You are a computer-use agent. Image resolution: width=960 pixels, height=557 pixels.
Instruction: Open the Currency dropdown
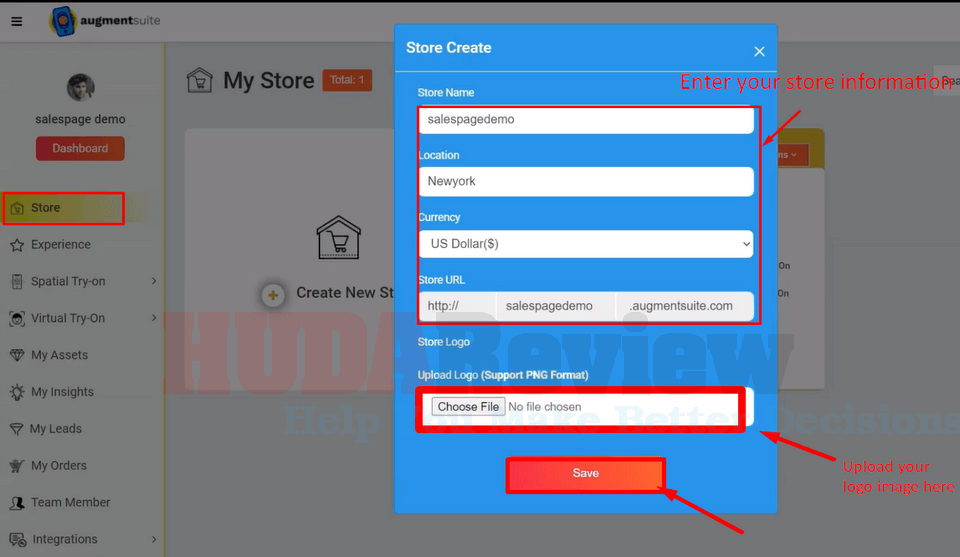(586, 244)
